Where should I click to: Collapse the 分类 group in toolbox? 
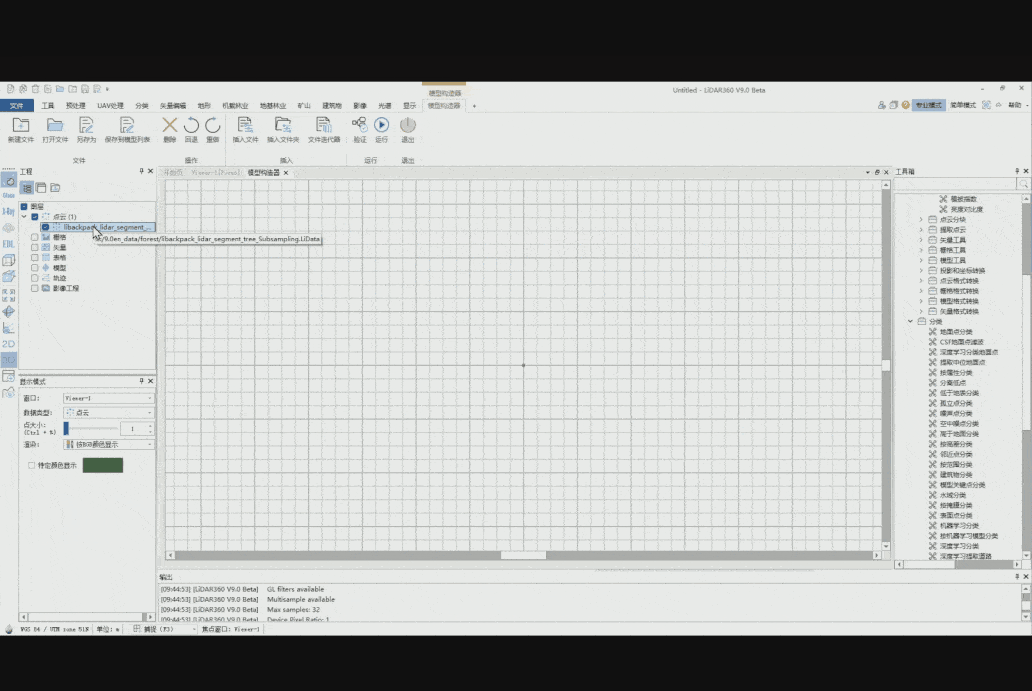[x=911, y=321]
